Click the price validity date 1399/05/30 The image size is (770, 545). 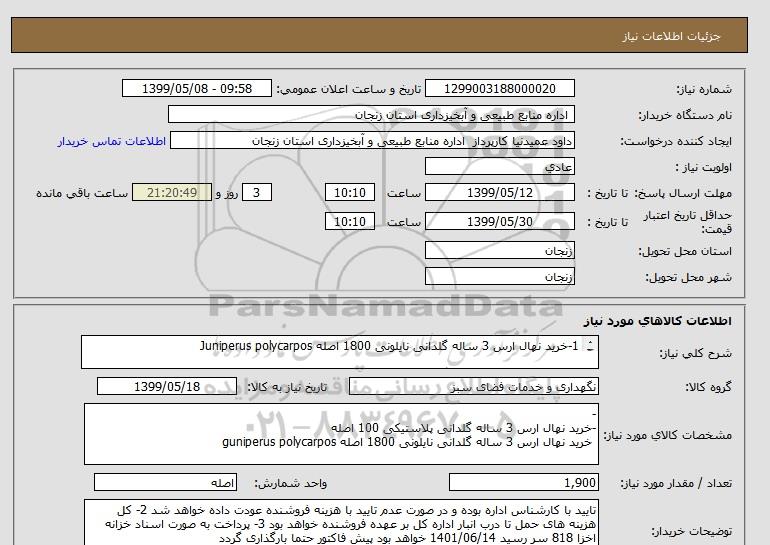point(499,221)
